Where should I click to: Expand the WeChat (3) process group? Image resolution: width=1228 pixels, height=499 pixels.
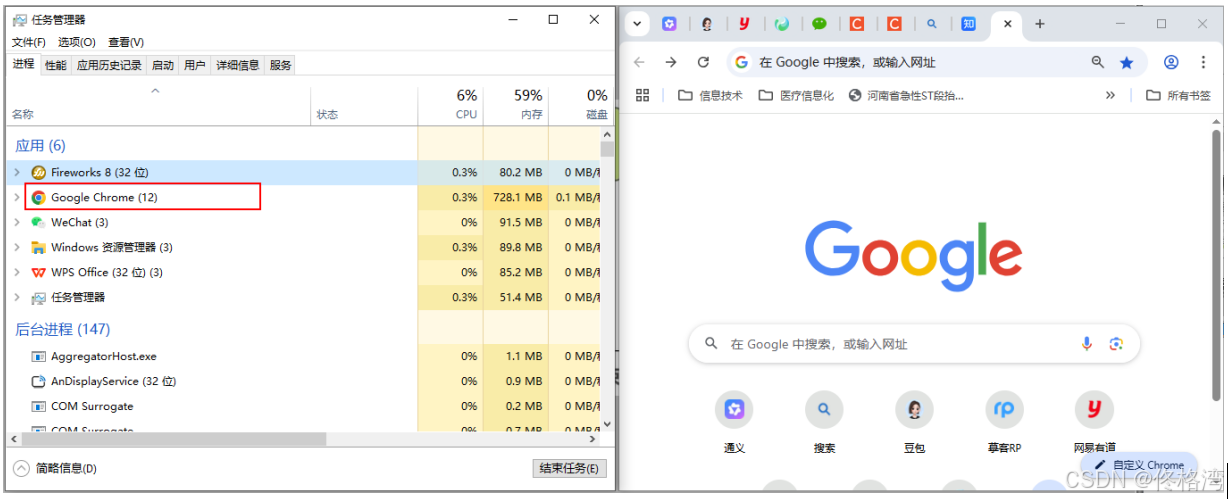(x=17, y=222)
